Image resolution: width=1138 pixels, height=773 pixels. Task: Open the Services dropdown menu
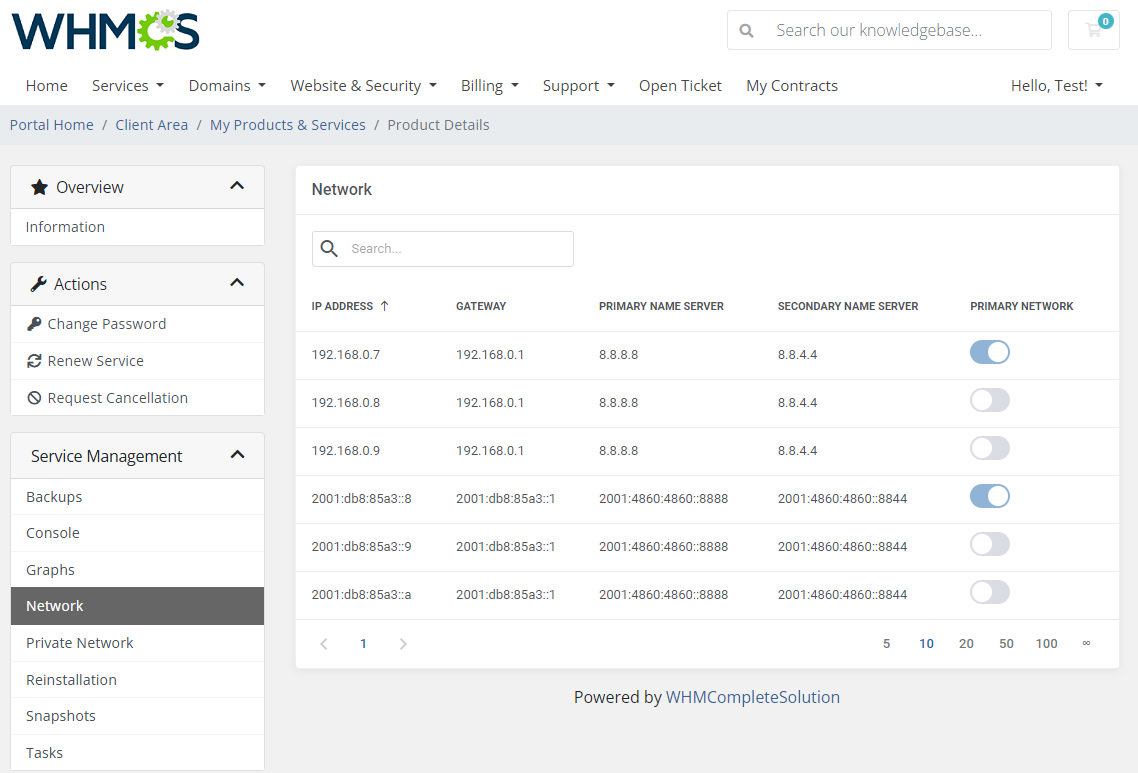(127, 85)
